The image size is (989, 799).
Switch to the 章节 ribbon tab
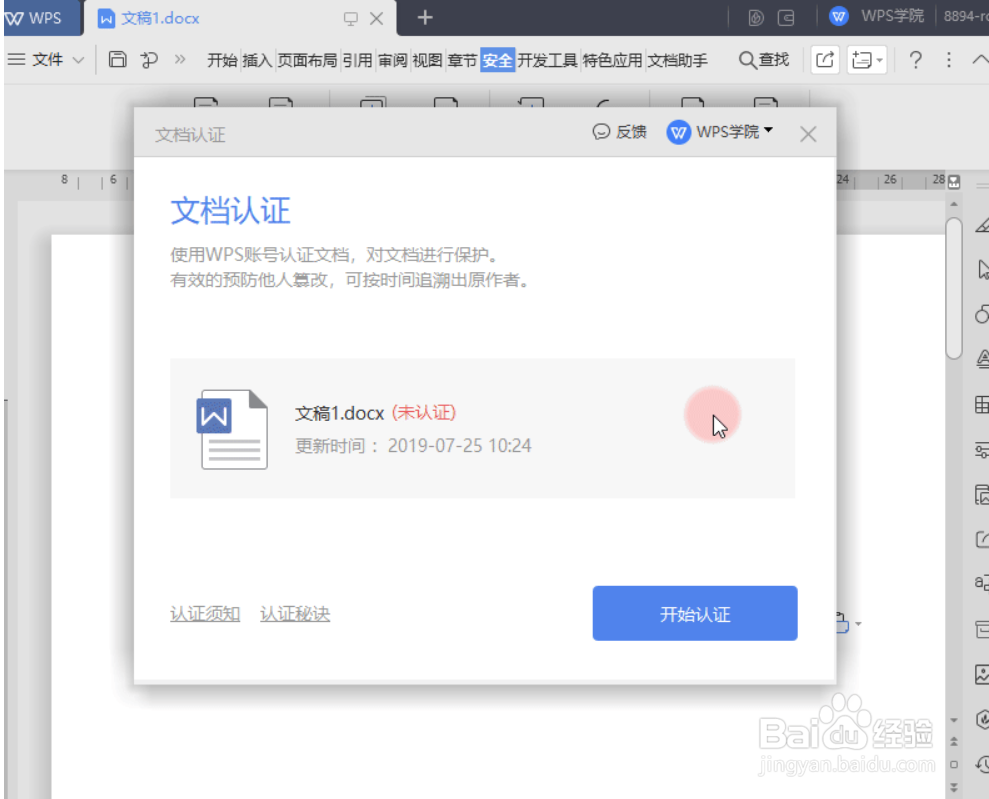coord(462,61)
